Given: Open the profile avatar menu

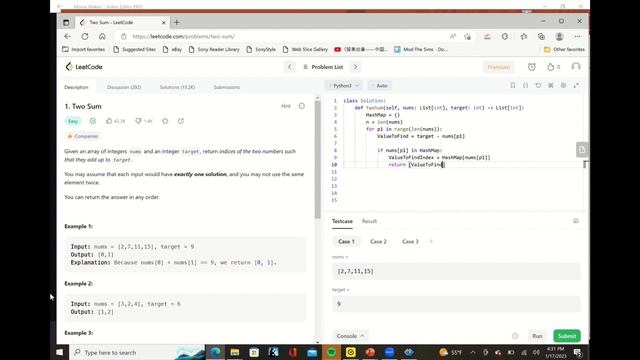Looking at the screenshot, I should [x=576, y=67].
